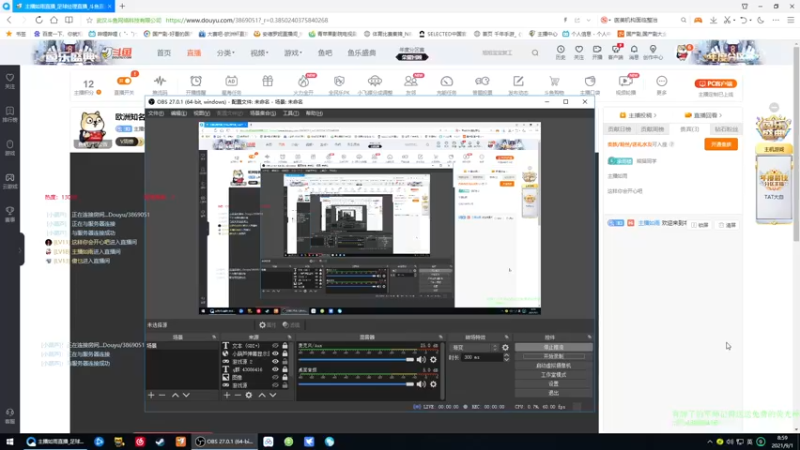This screenshot has width=800, height=450.
Task: Open OBS 场景集合 menu
Action: (x=263, y=113)
